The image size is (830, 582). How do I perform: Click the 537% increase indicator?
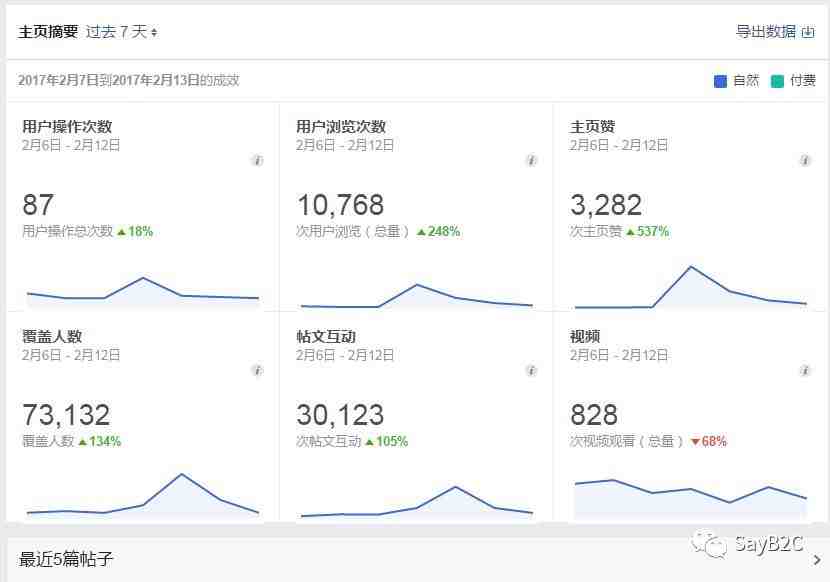(x=647, y=231)
